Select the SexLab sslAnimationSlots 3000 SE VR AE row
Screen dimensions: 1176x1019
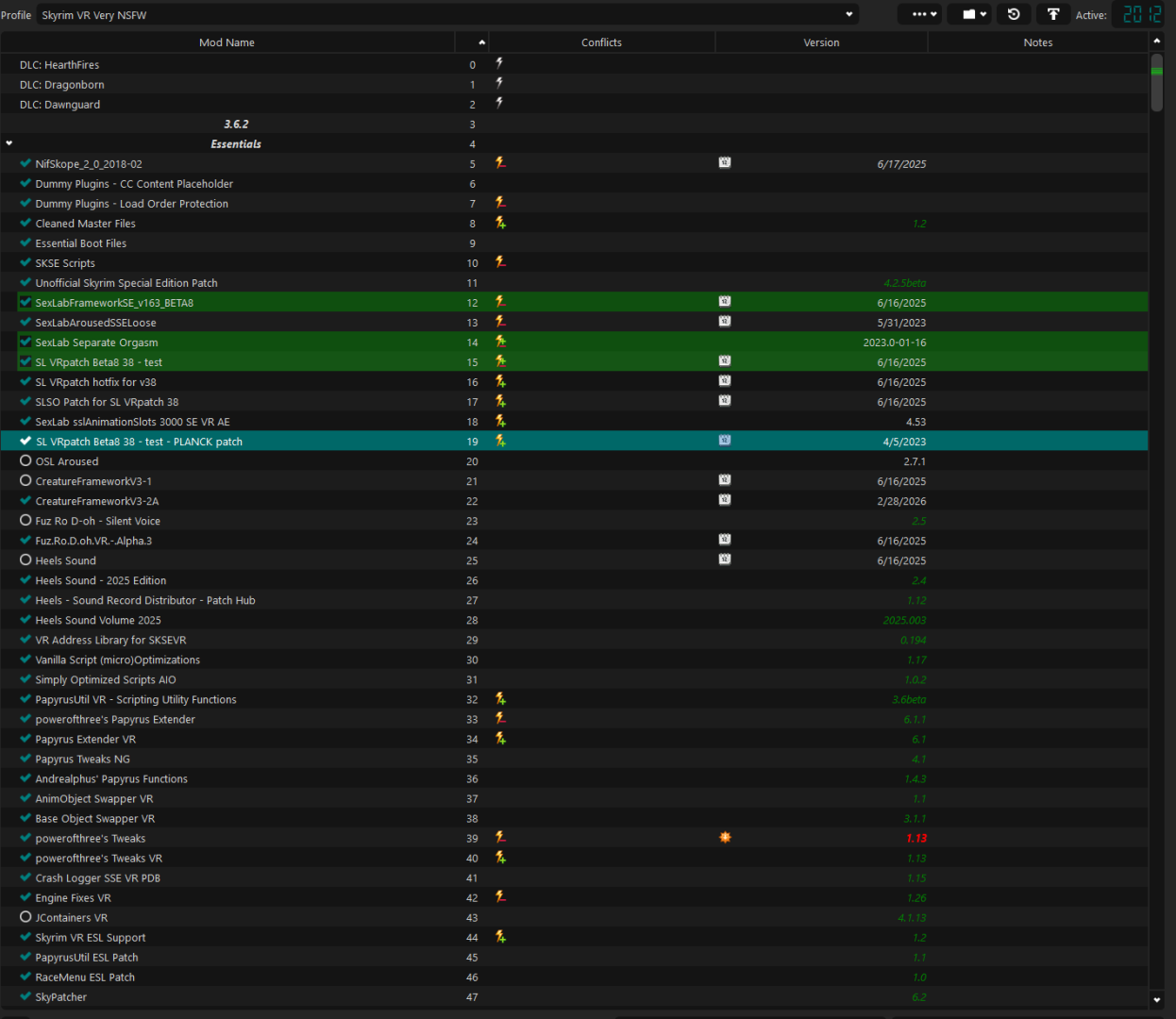click(x=574, y=421)
